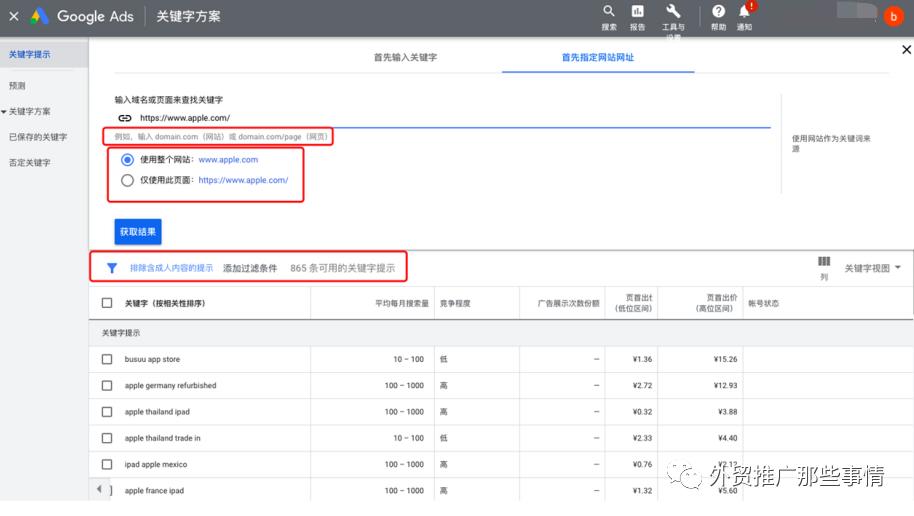Click the www.apple.com link
914x516 pixels.
point(228,160)
